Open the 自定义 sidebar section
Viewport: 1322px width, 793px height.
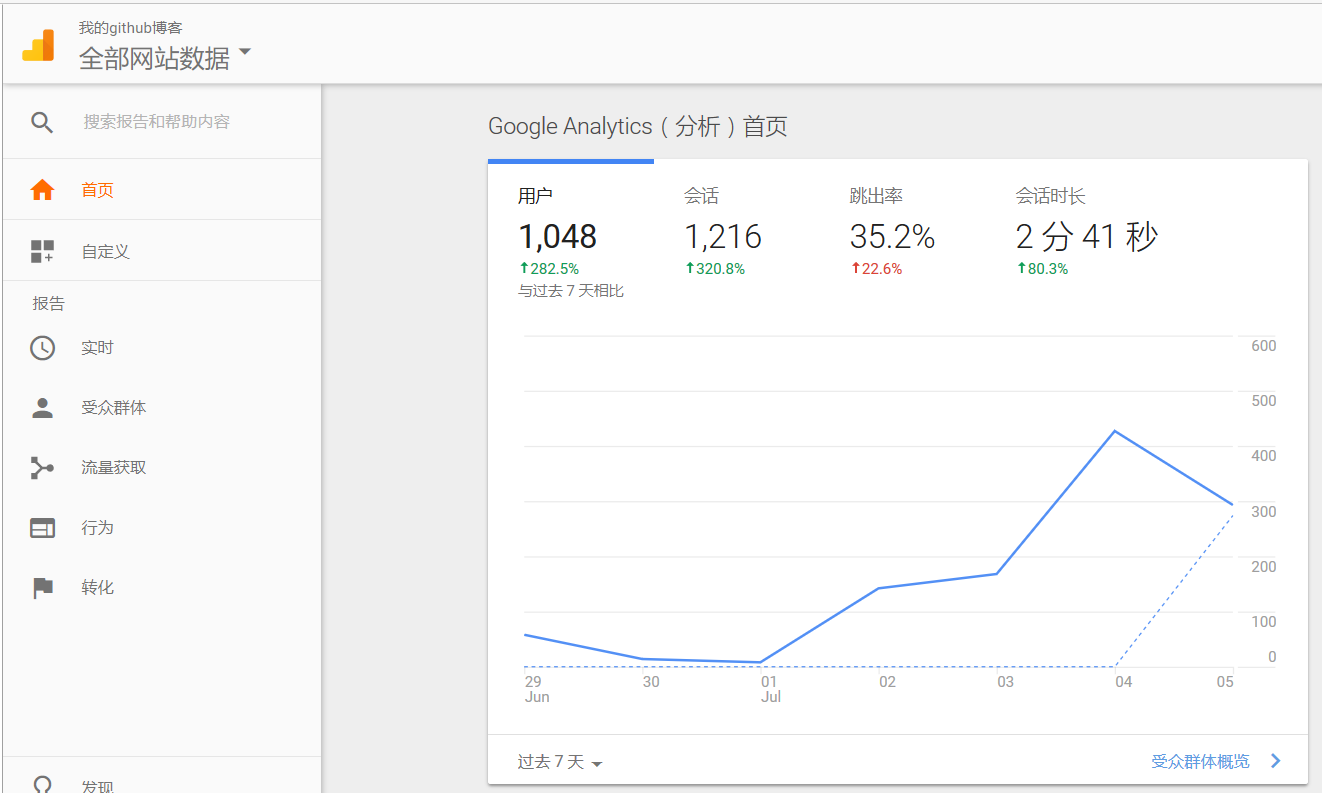pos(162,251)
